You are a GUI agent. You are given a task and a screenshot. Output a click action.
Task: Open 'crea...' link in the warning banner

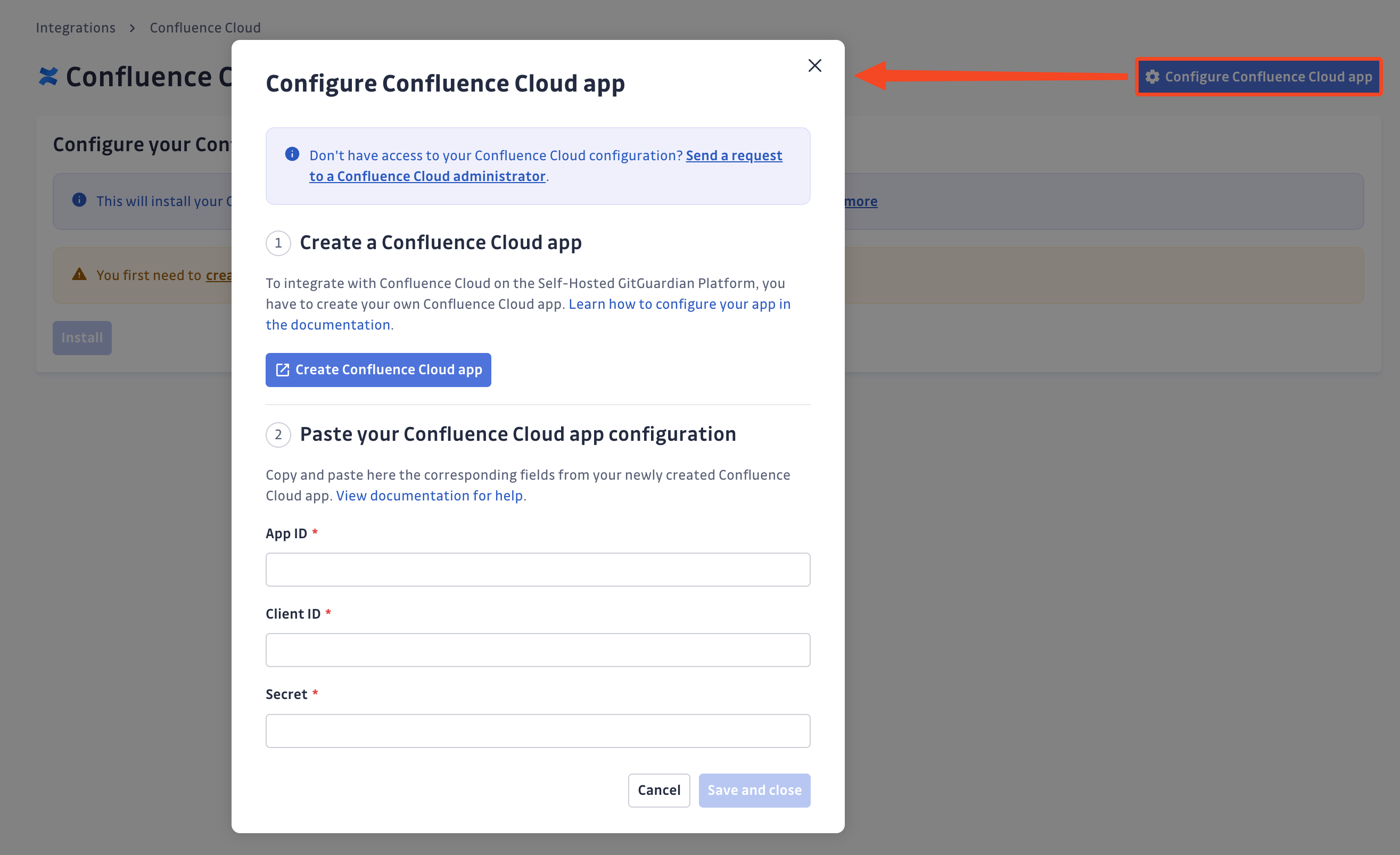(x=219, y=276)
